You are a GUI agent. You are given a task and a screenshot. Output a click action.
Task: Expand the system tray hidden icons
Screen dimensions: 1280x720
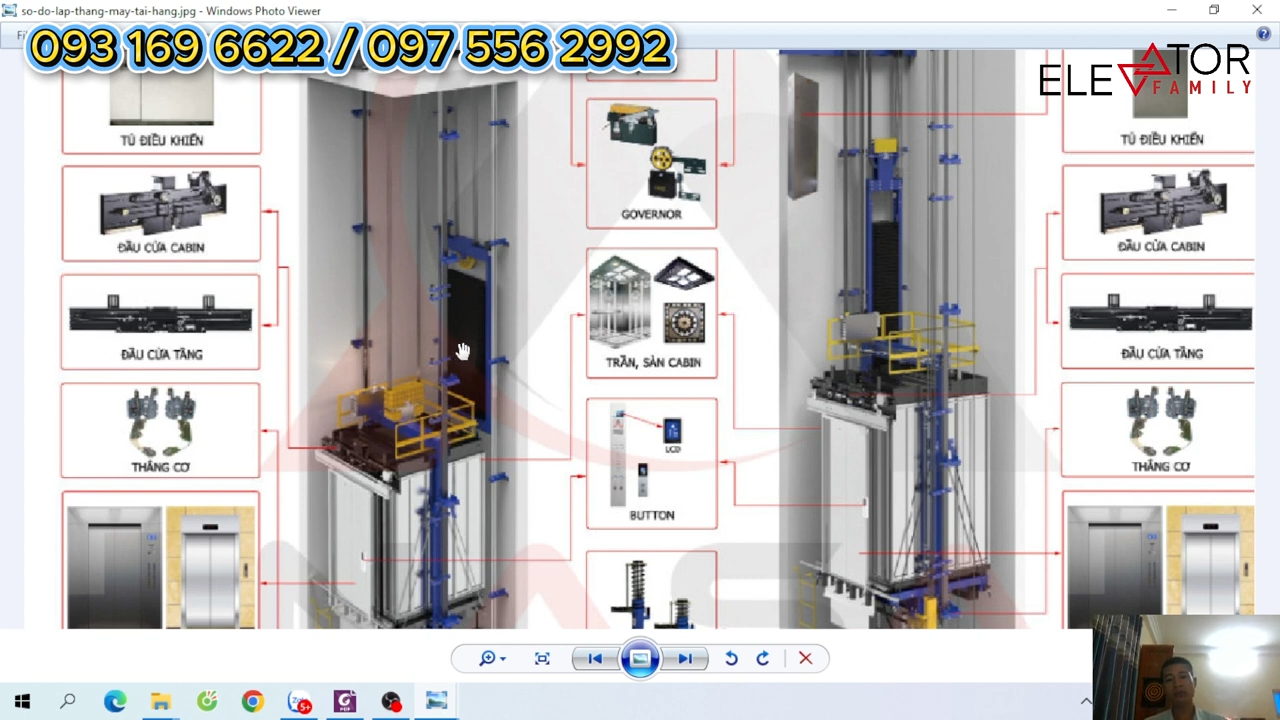1086,701
